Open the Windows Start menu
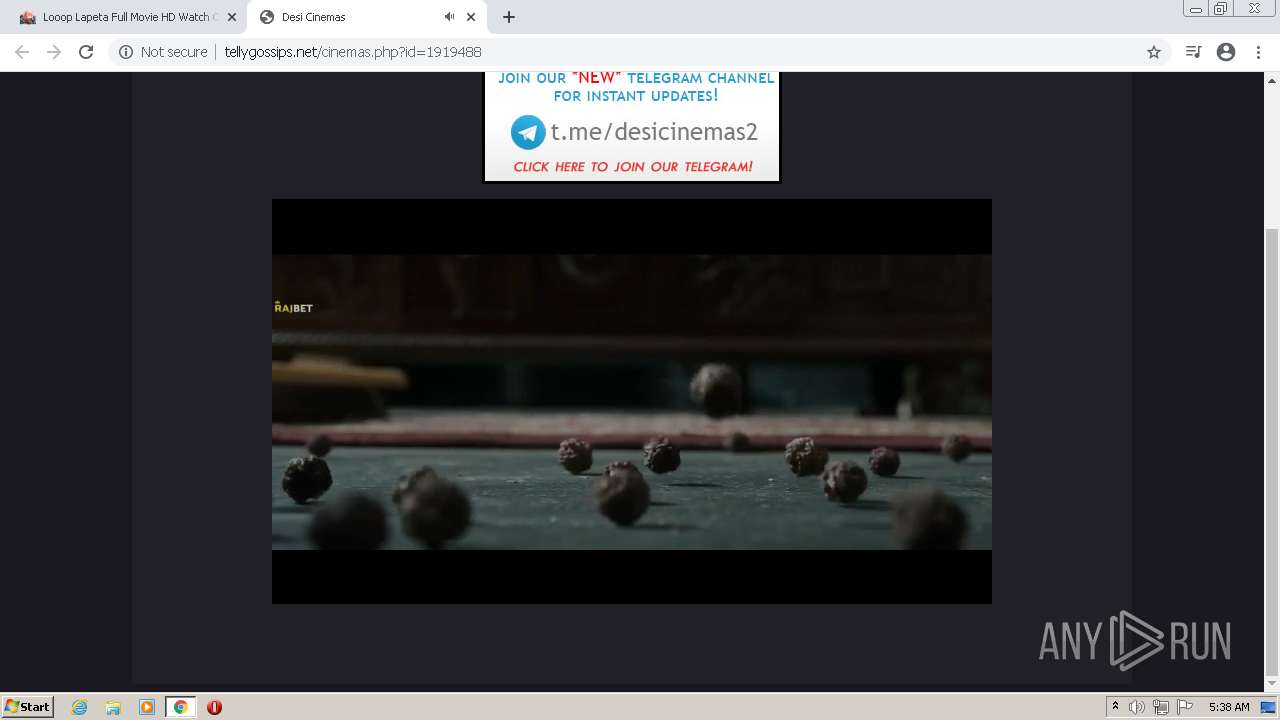This screenshot has height=720, width=1280. coord(27,707)
